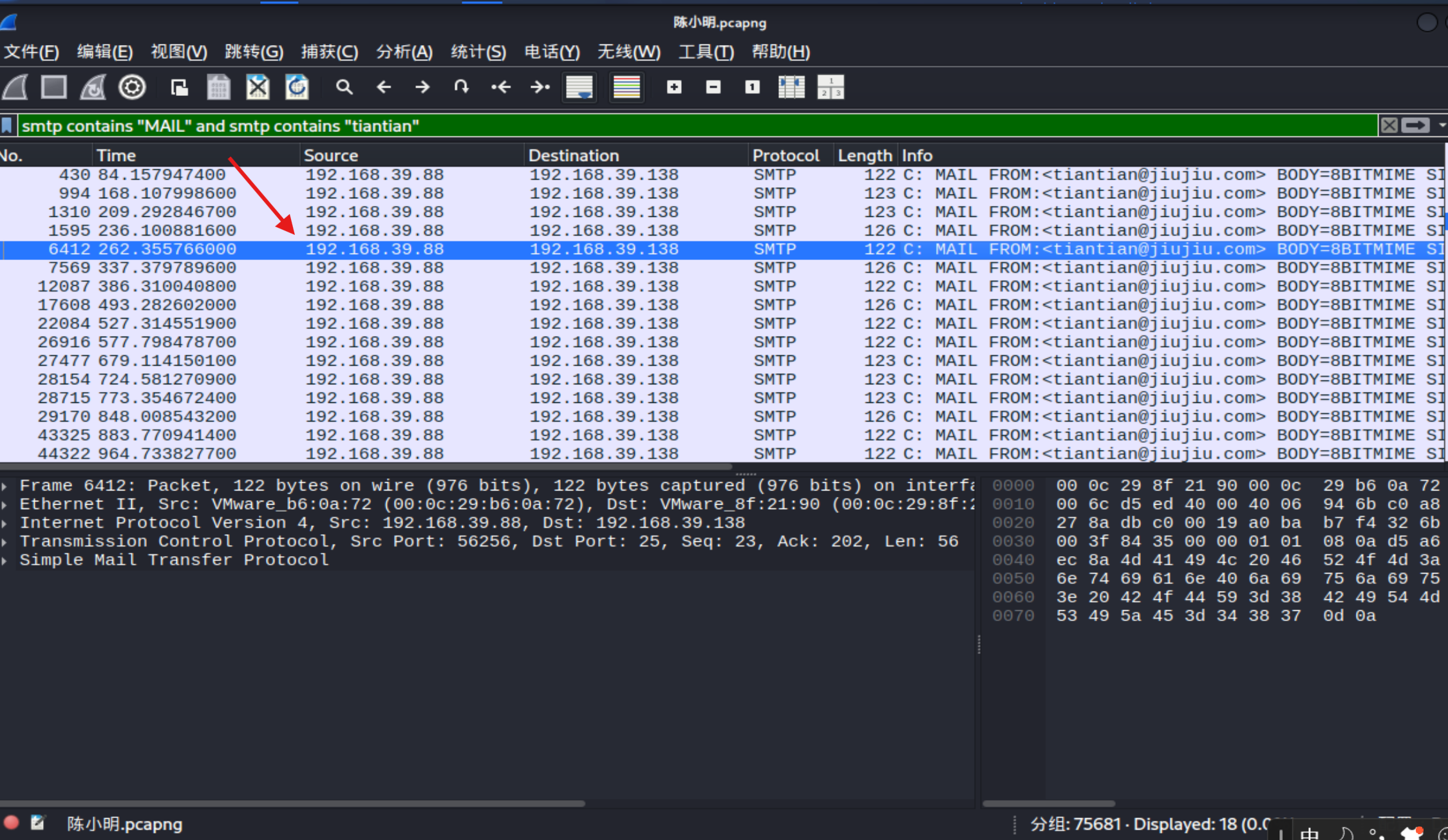Screen dimensions: 1448x840
Task: Toggle auto-scroll during live capture
Action: [579, 87]
